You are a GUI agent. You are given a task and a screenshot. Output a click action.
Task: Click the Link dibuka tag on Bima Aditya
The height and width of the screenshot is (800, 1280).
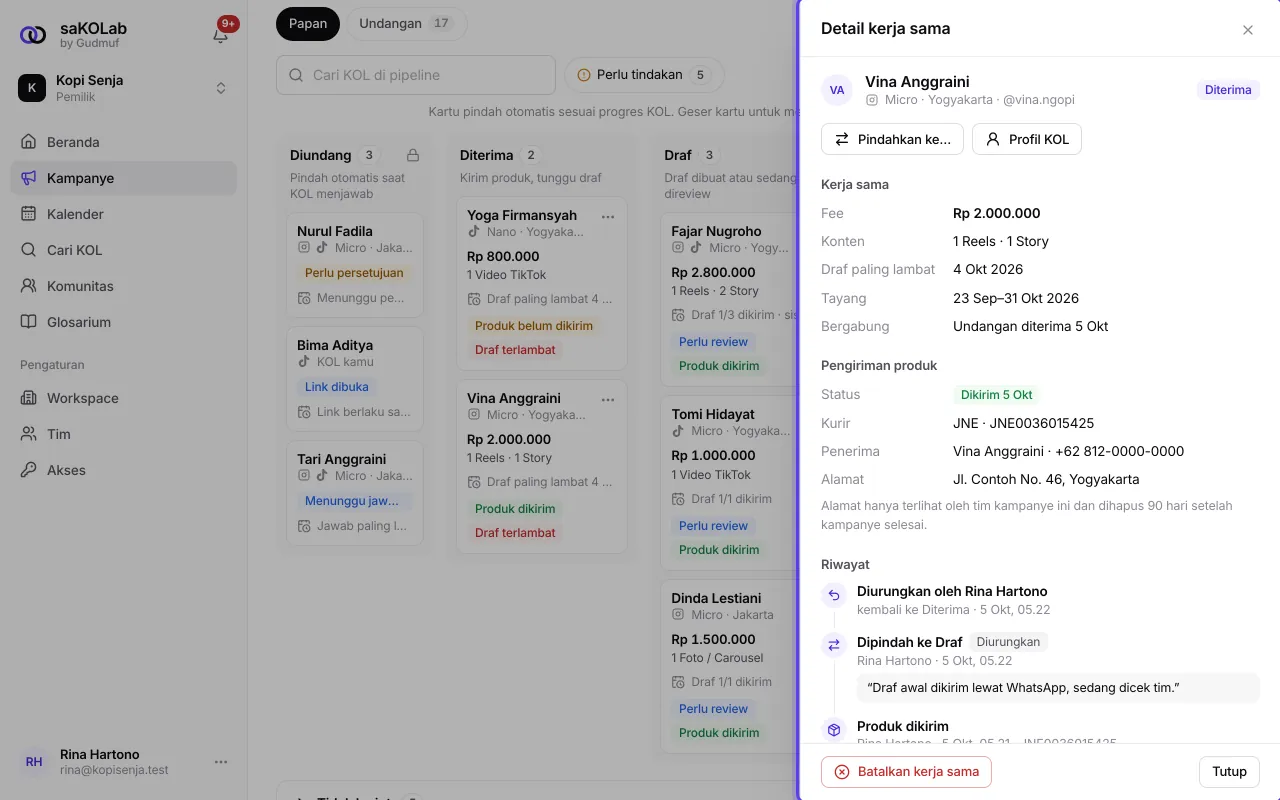(337, 387)
